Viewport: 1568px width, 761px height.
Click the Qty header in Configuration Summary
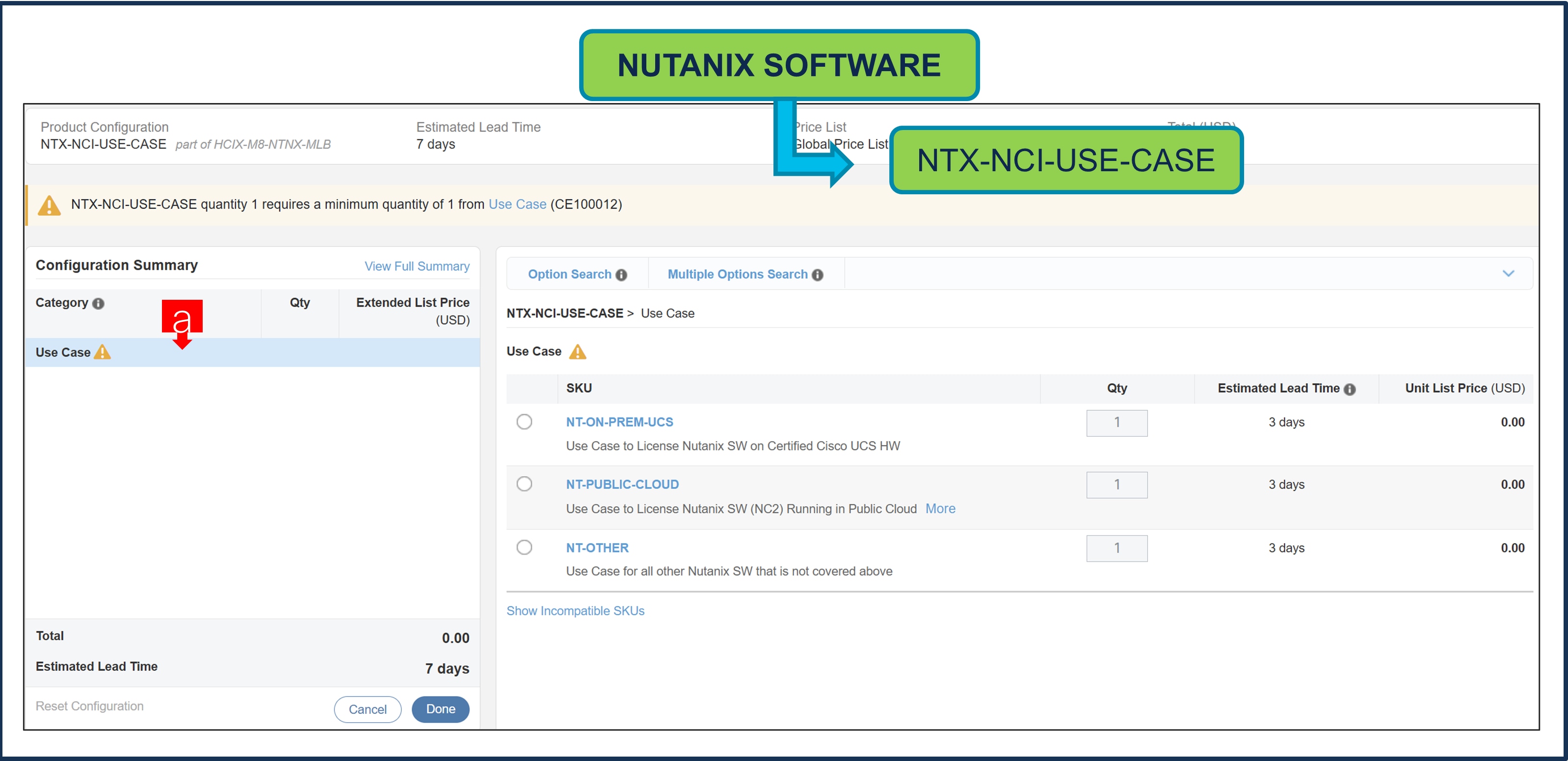(x=299, y=302)
